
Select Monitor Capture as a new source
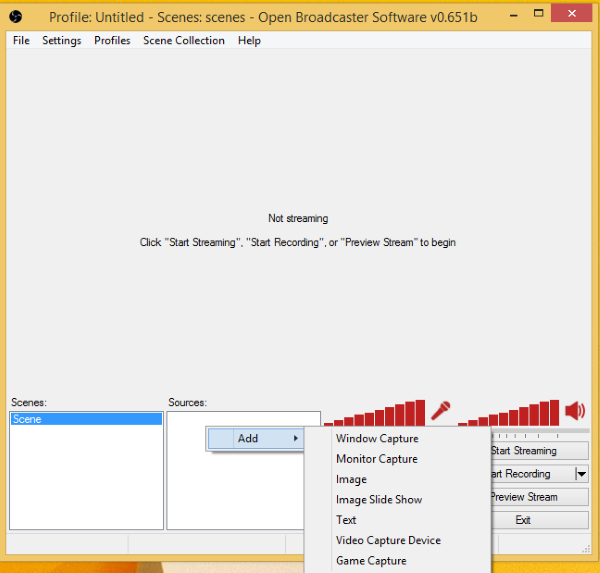click(x=377, y=459)
